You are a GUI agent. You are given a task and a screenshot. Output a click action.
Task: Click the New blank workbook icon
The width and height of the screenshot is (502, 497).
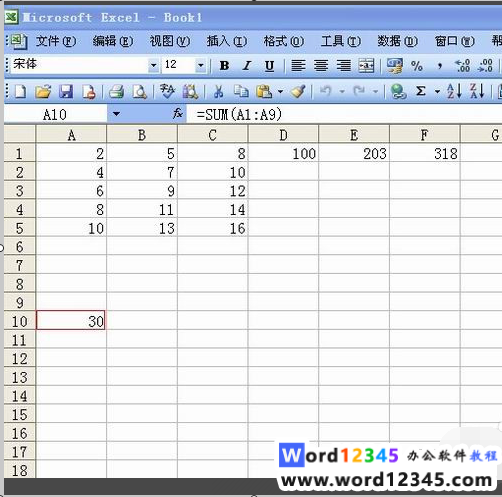[x=20, y=91]
